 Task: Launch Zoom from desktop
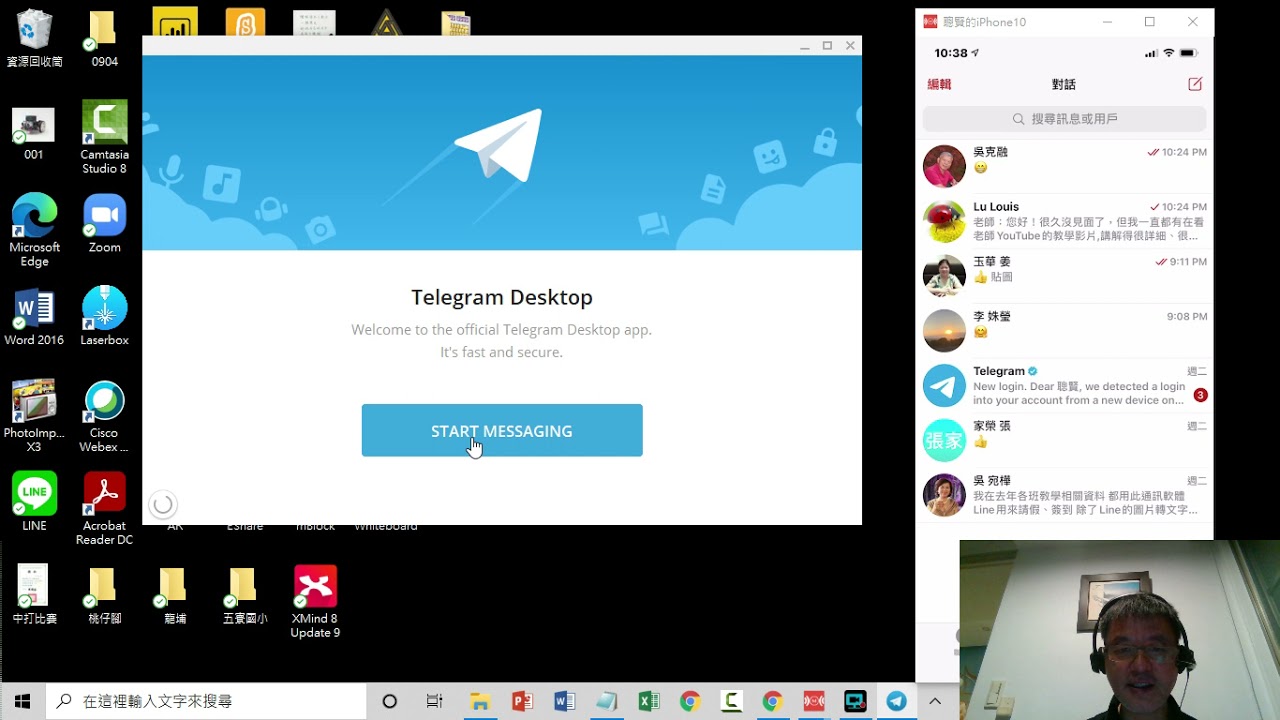(104, 223)
